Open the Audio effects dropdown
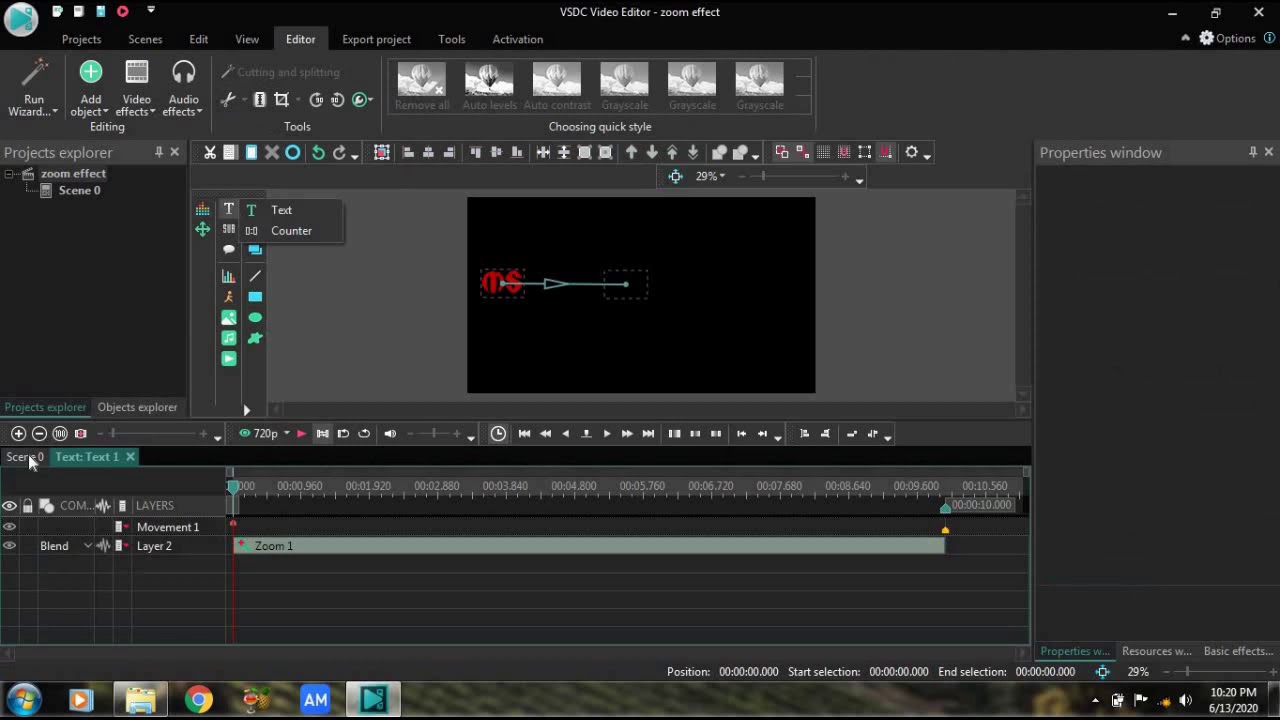Viewport: 1280px width, 720px height. [x=183, y=88]
